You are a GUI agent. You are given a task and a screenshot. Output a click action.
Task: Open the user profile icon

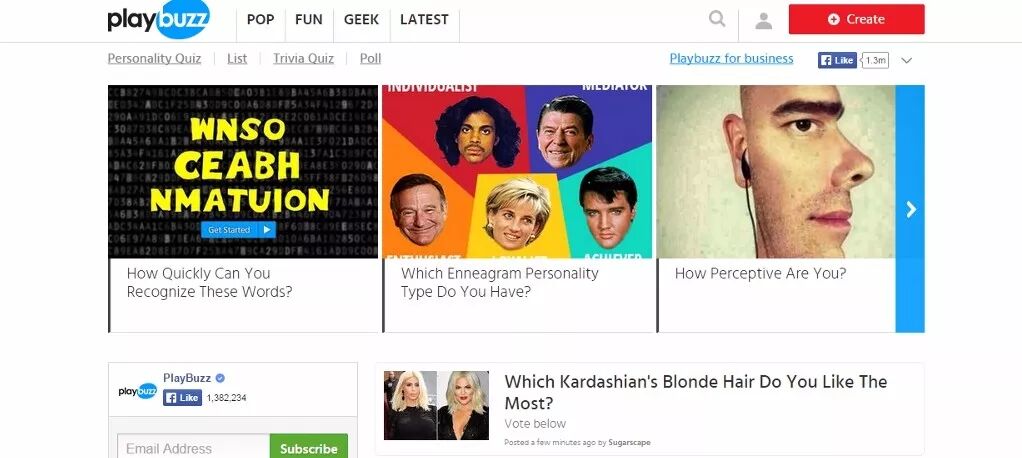pos(763,21)
